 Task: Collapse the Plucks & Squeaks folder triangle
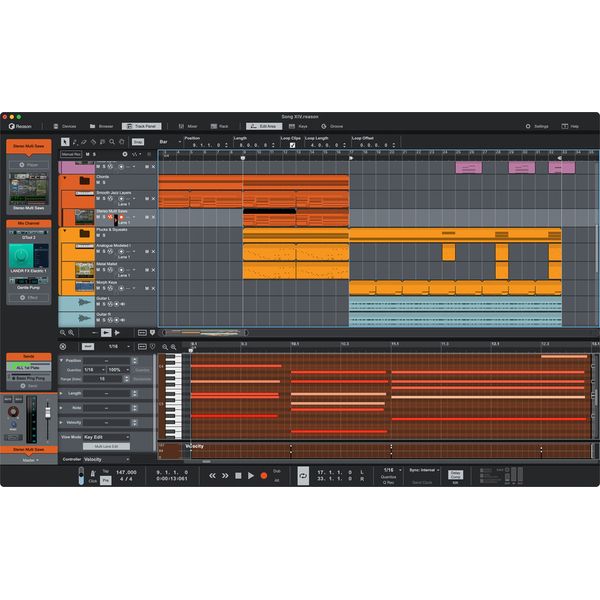click(65, 231)
